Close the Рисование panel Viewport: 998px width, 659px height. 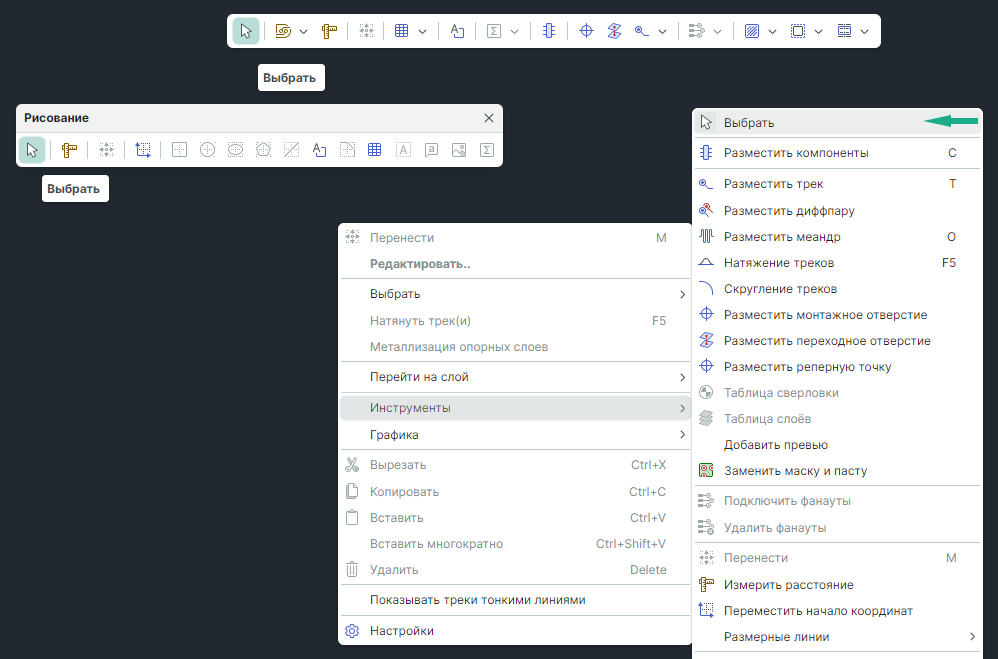point(489,118)
